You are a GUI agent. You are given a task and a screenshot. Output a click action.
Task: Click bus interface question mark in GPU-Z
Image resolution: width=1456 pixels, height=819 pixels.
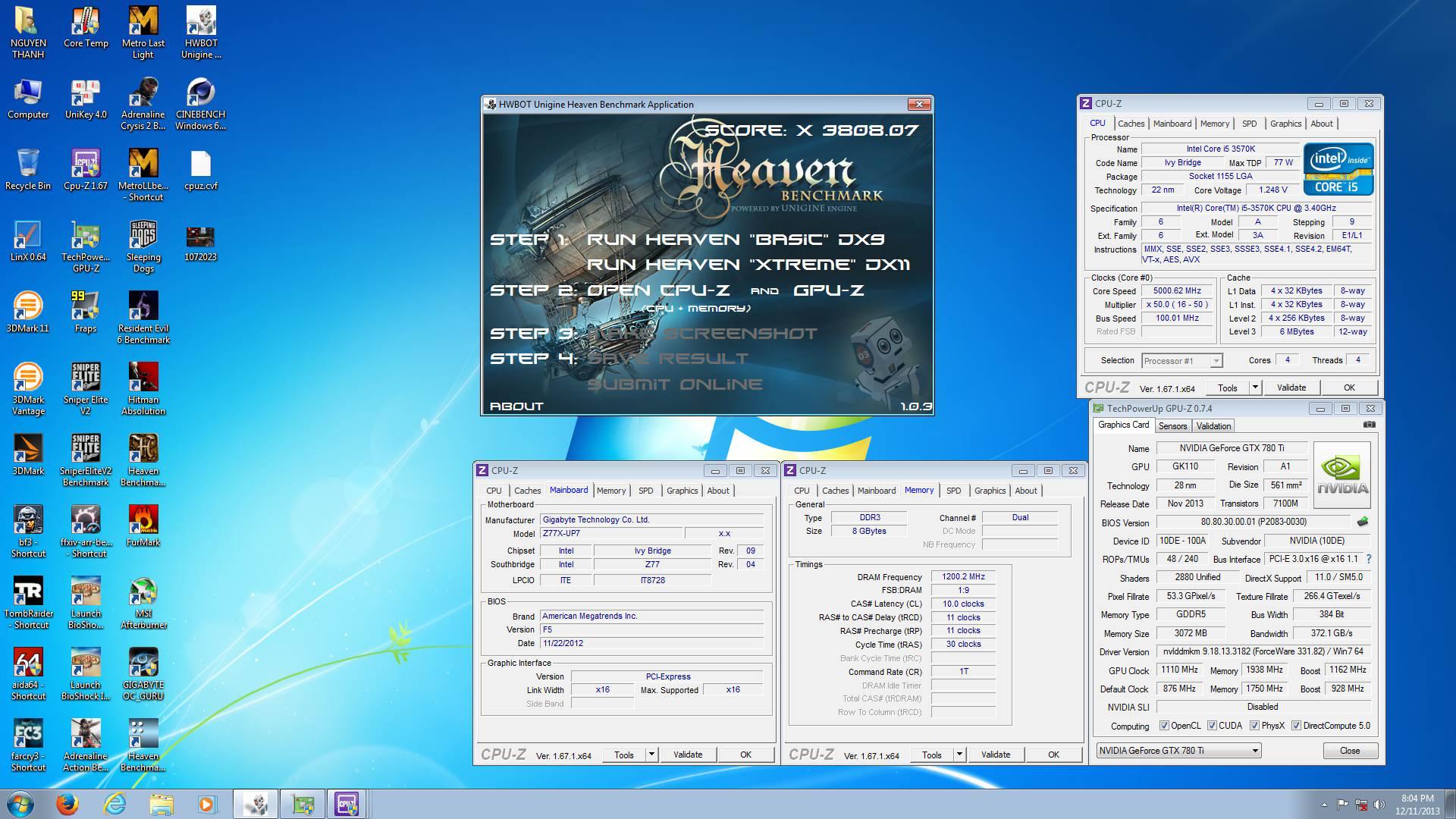click(x=1368, y=559)
